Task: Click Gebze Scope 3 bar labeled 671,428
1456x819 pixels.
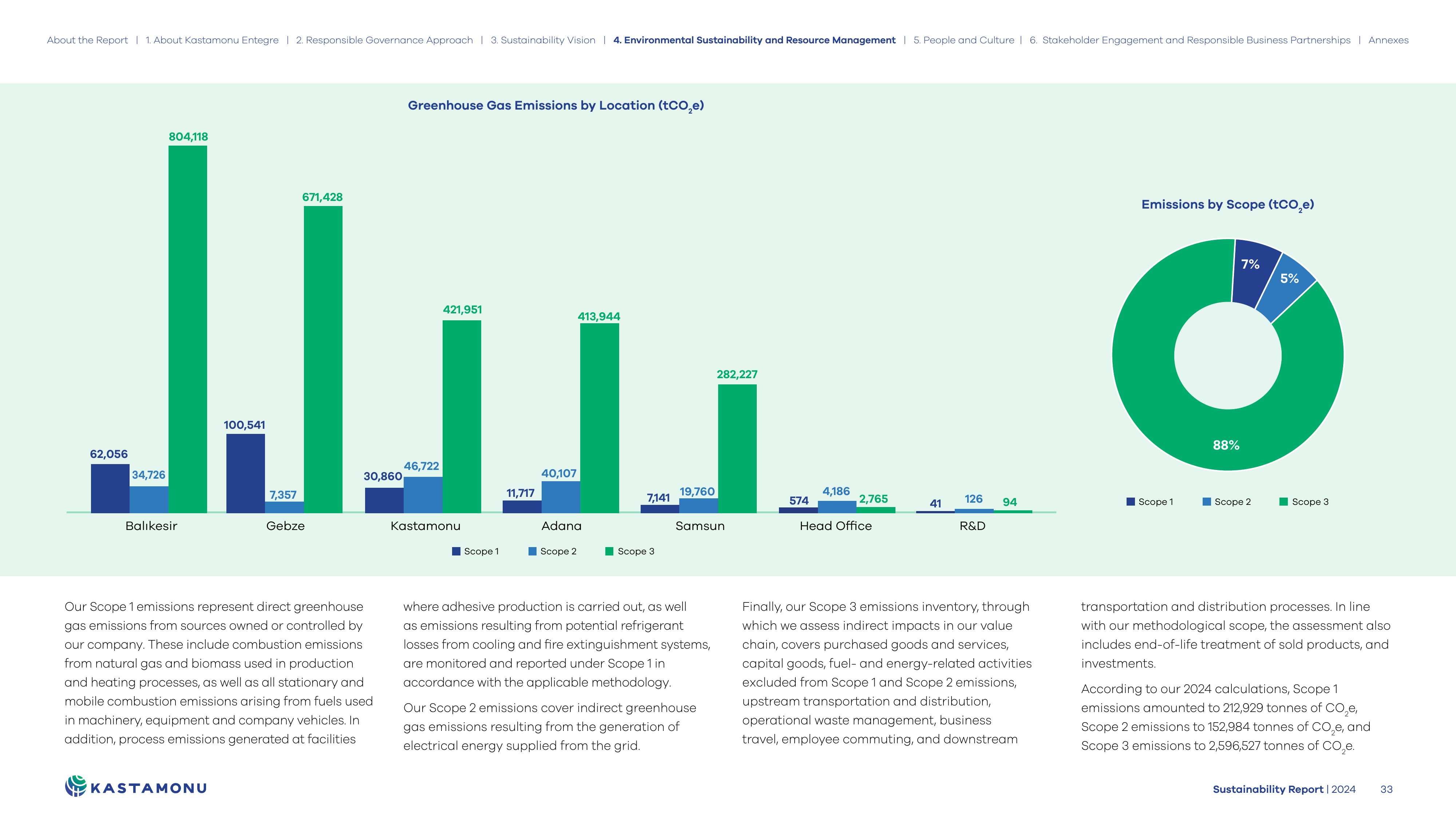Action: (323, 360)
